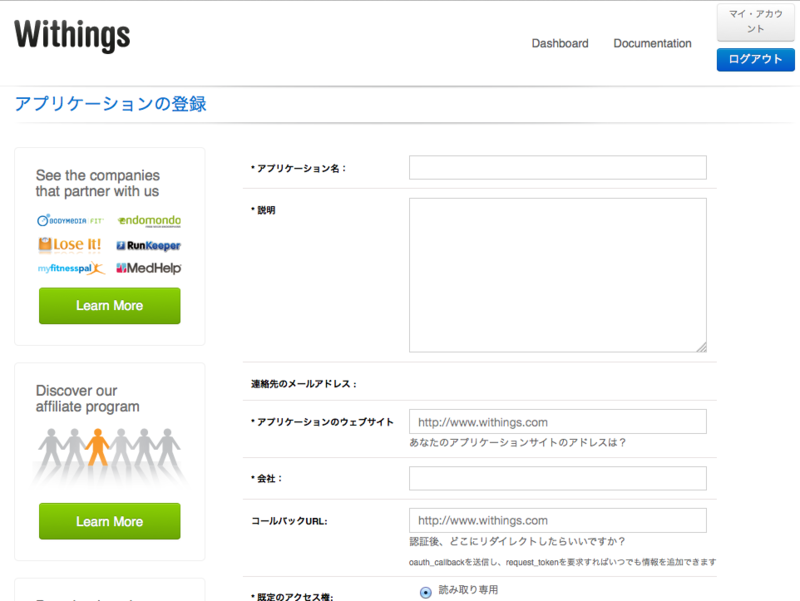
Task: Click Learn More under partner companies
Action: pyautogui.click(x=110, y=306)
